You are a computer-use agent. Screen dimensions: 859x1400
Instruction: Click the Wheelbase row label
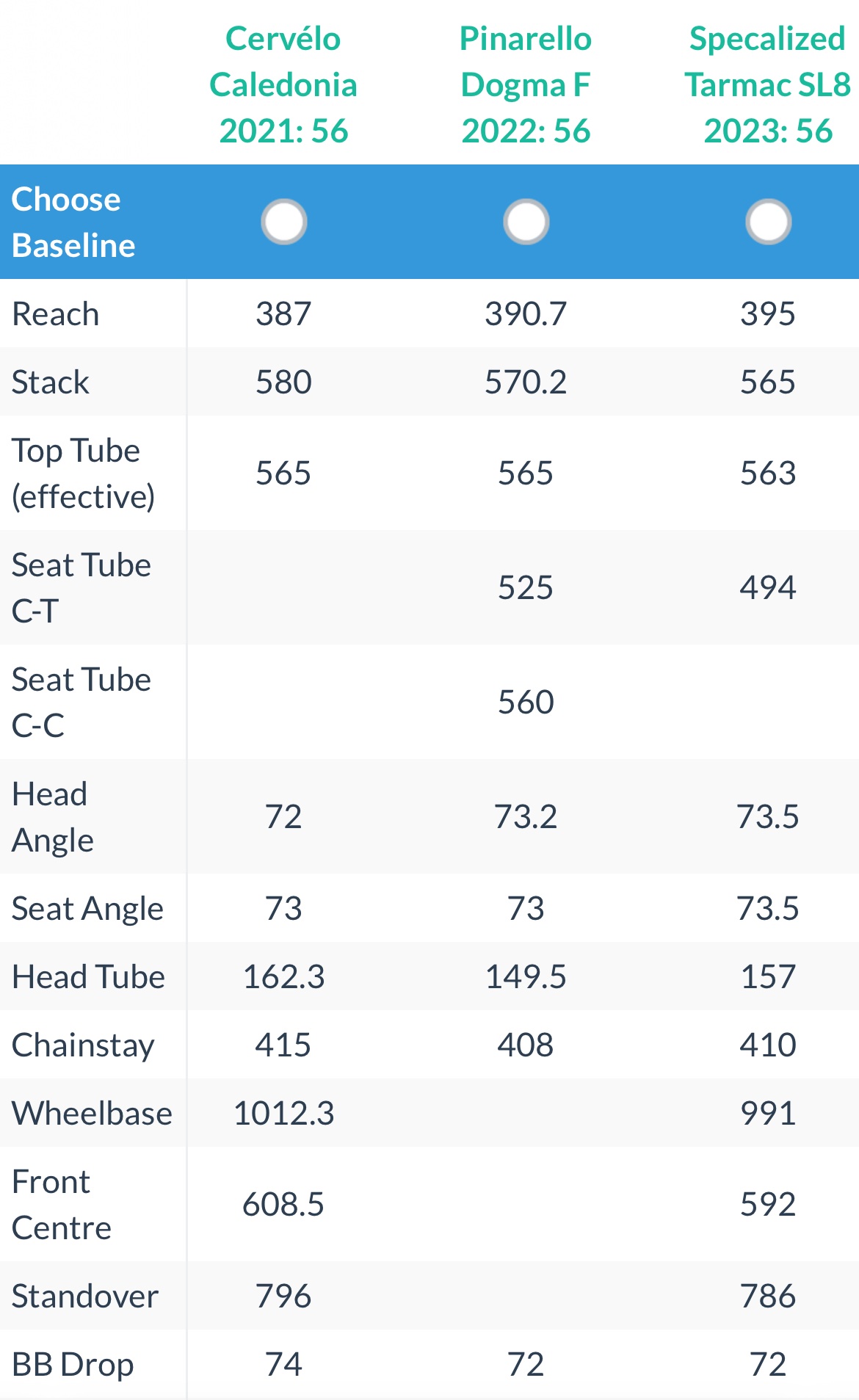(92, 1113)
